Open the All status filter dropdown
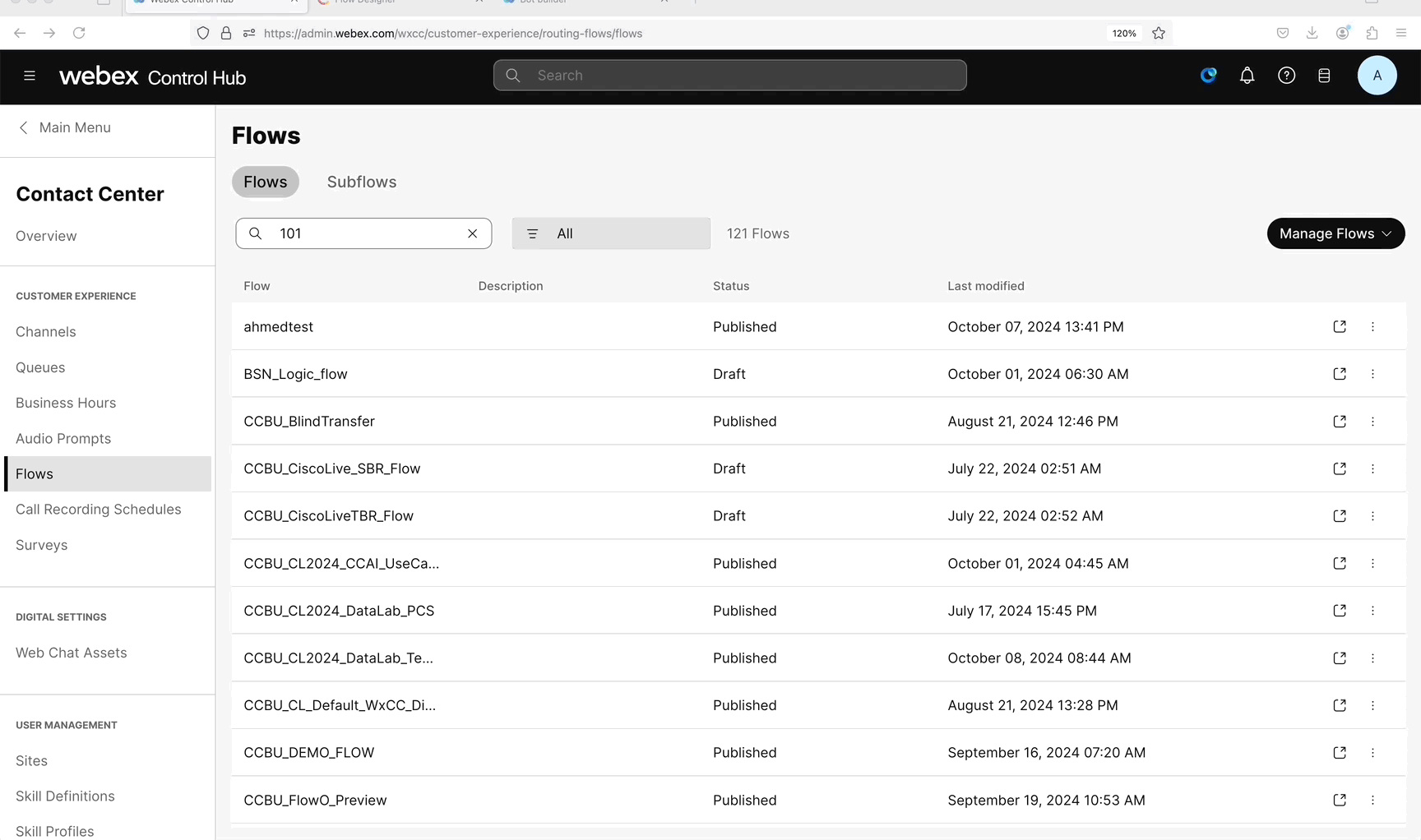 point(610,233)
